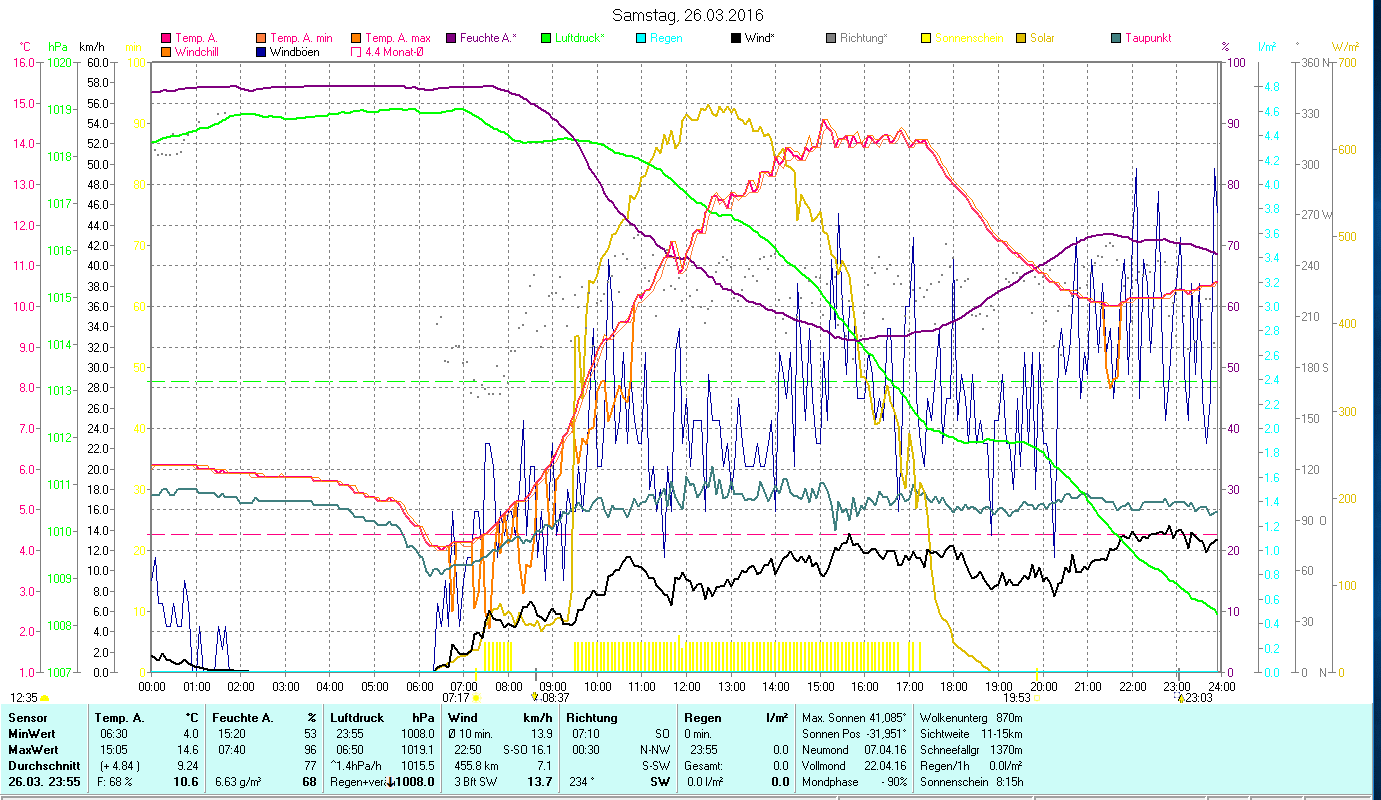1381x800 pixels.
Task: Toggle the 4.4 Monat-Ø legend checkbox
Action: pos(356,52)
